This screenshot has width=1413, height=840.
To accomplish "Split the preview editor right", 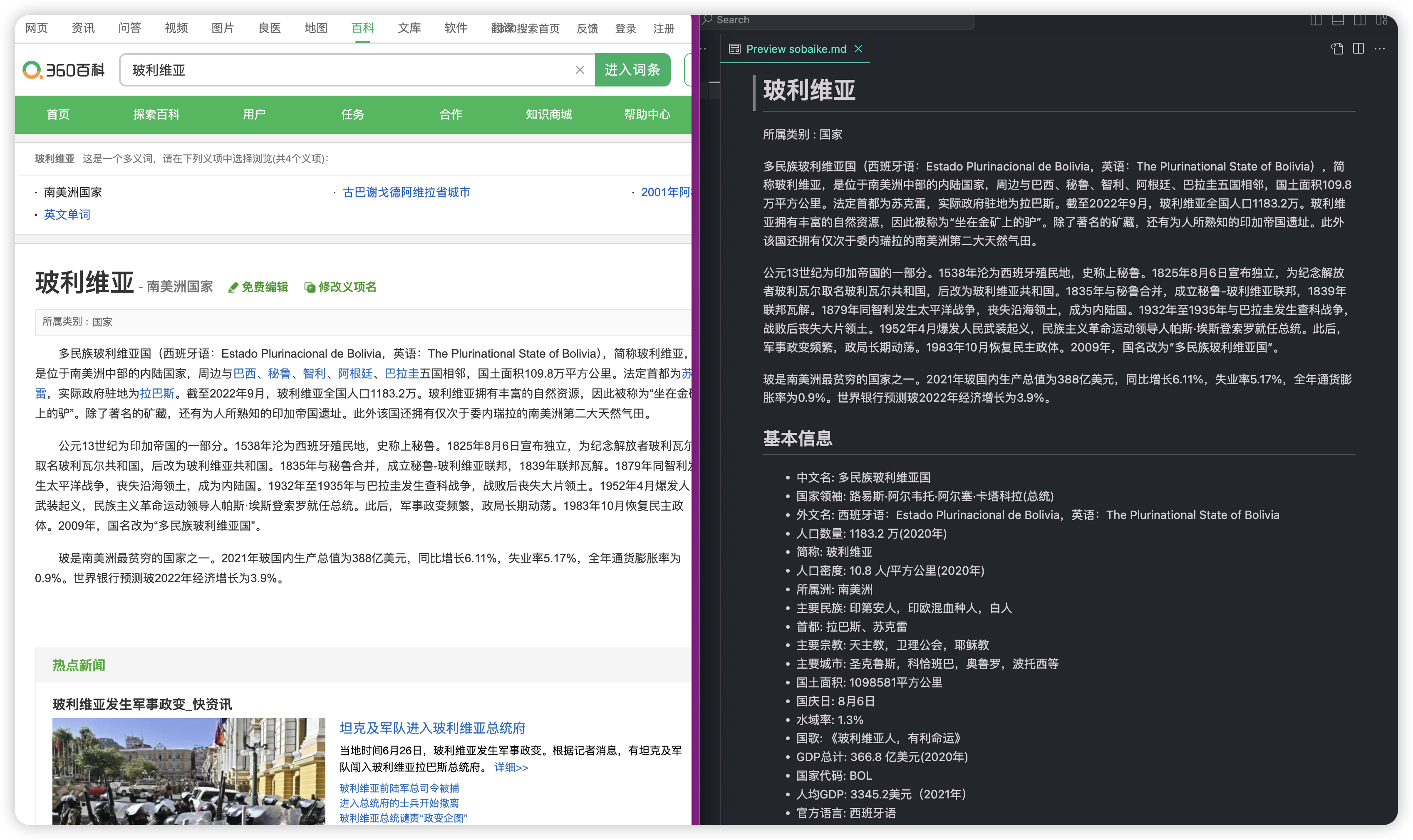I will 1358,49.
